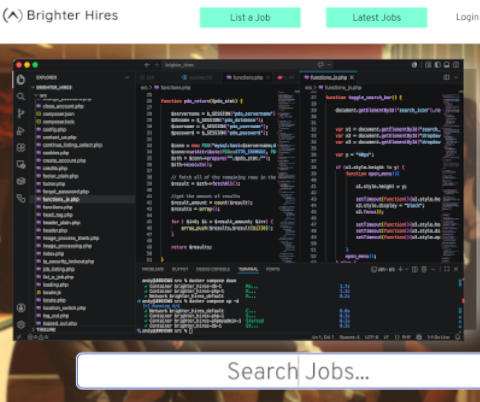The image size is (480, 402).
Task: Open the Explorer panel more actions menu
Action: pyautogui.click(x=127, y=77)
